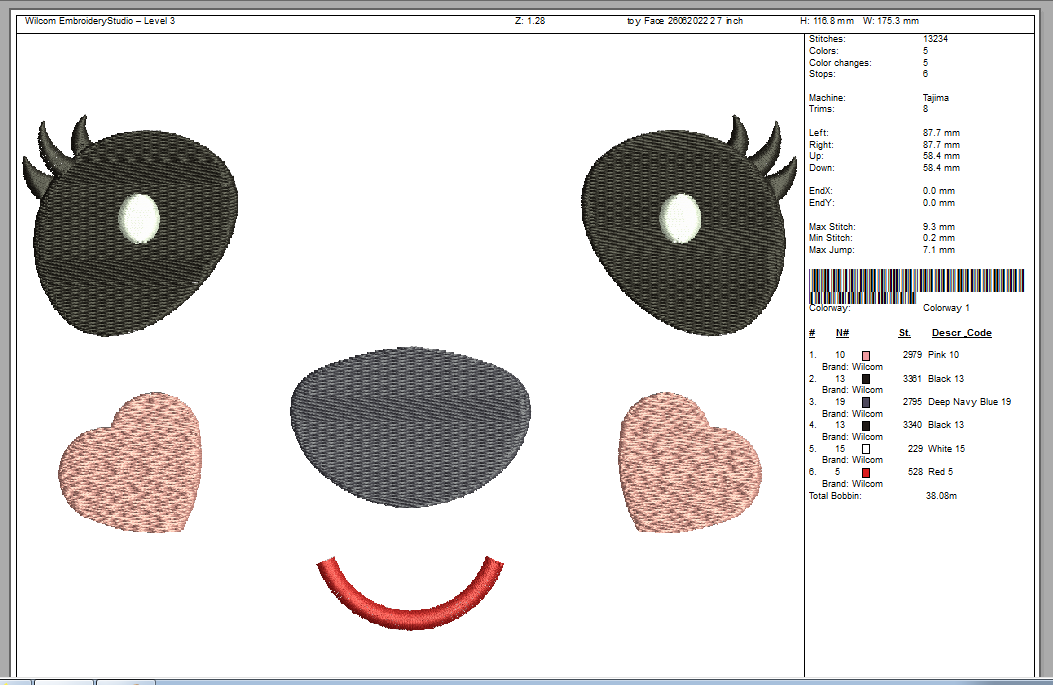This screenshot has height=685, width=1053.
Task: Select the Red 5 thread swatch
Action: coord(866,473)
